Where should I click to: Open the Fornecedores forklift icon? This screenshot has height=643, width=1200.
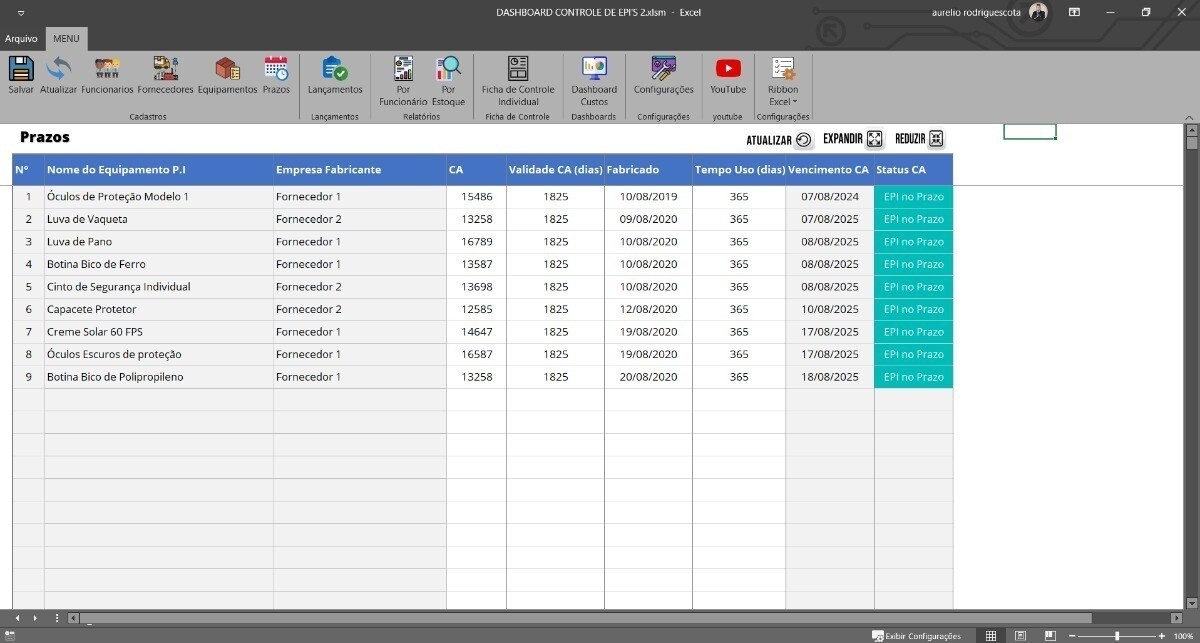165,69
